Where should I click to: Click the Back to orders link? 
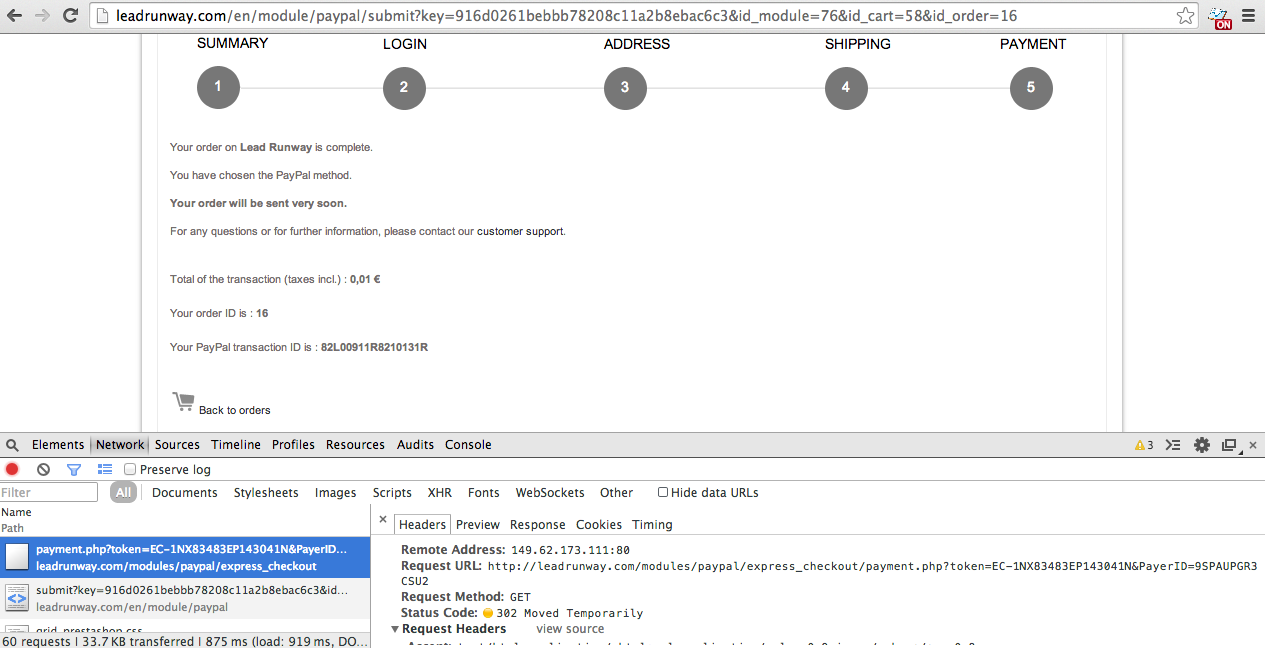[235, 410]
